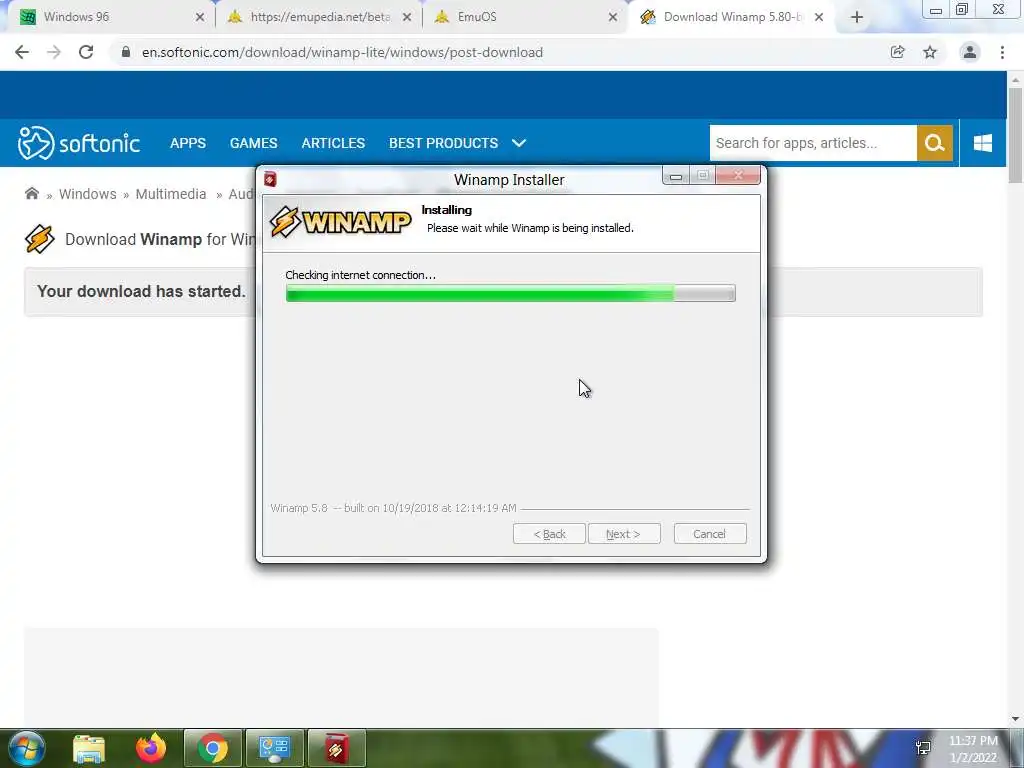
Task: Open the Chrome three-dot menu
Action: pyautogui.click(x=1002, y=52)
